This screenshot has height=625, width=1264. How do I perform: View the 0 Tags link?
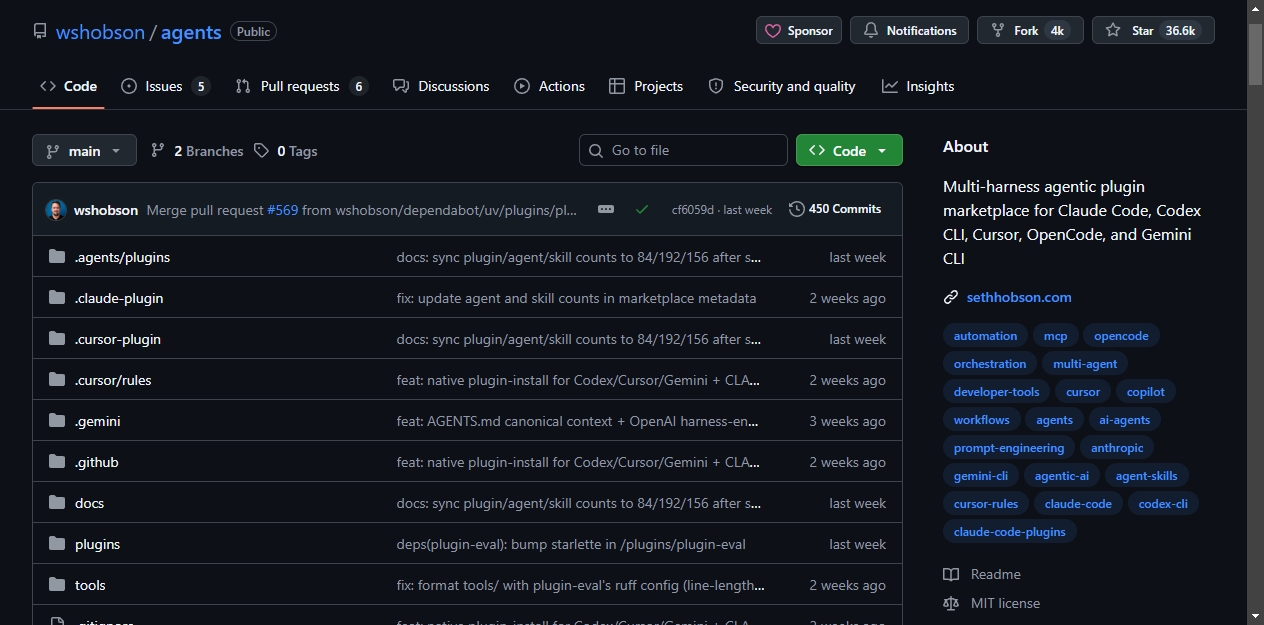pos(286,151)
